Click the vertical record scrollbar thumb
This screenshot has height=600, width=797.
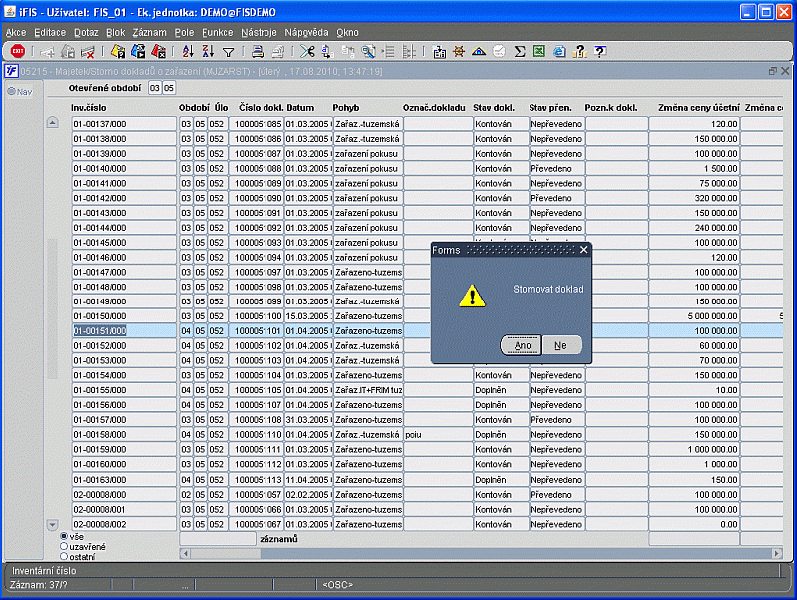52,309
